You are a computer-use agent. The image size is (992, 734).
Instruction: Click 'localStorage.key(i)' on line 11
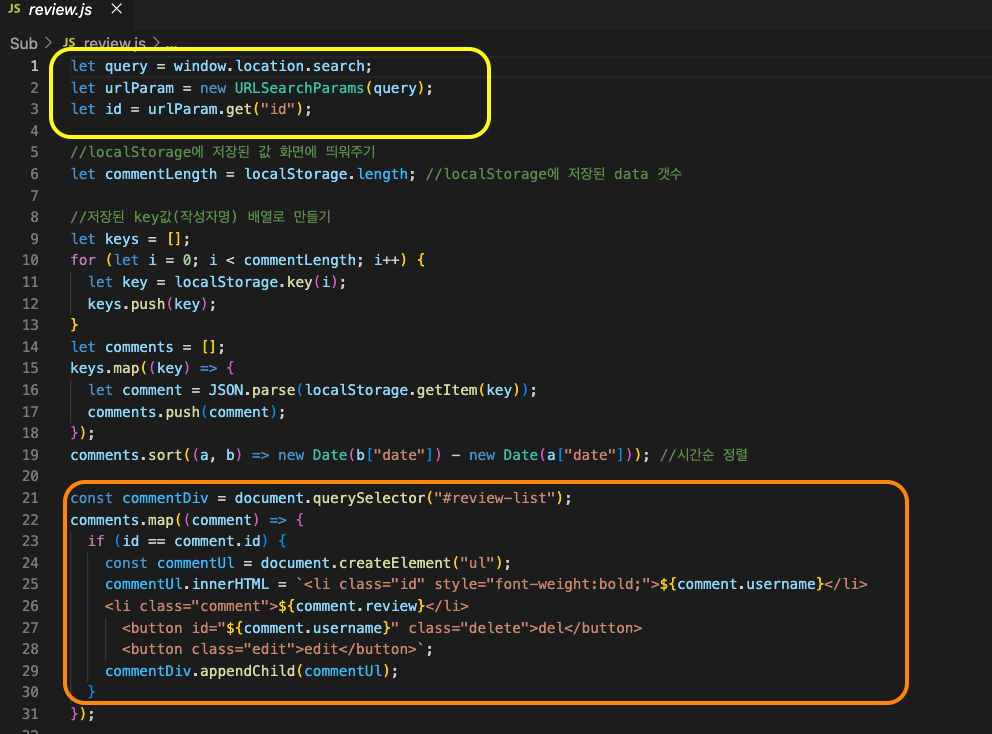coord(258,282)
